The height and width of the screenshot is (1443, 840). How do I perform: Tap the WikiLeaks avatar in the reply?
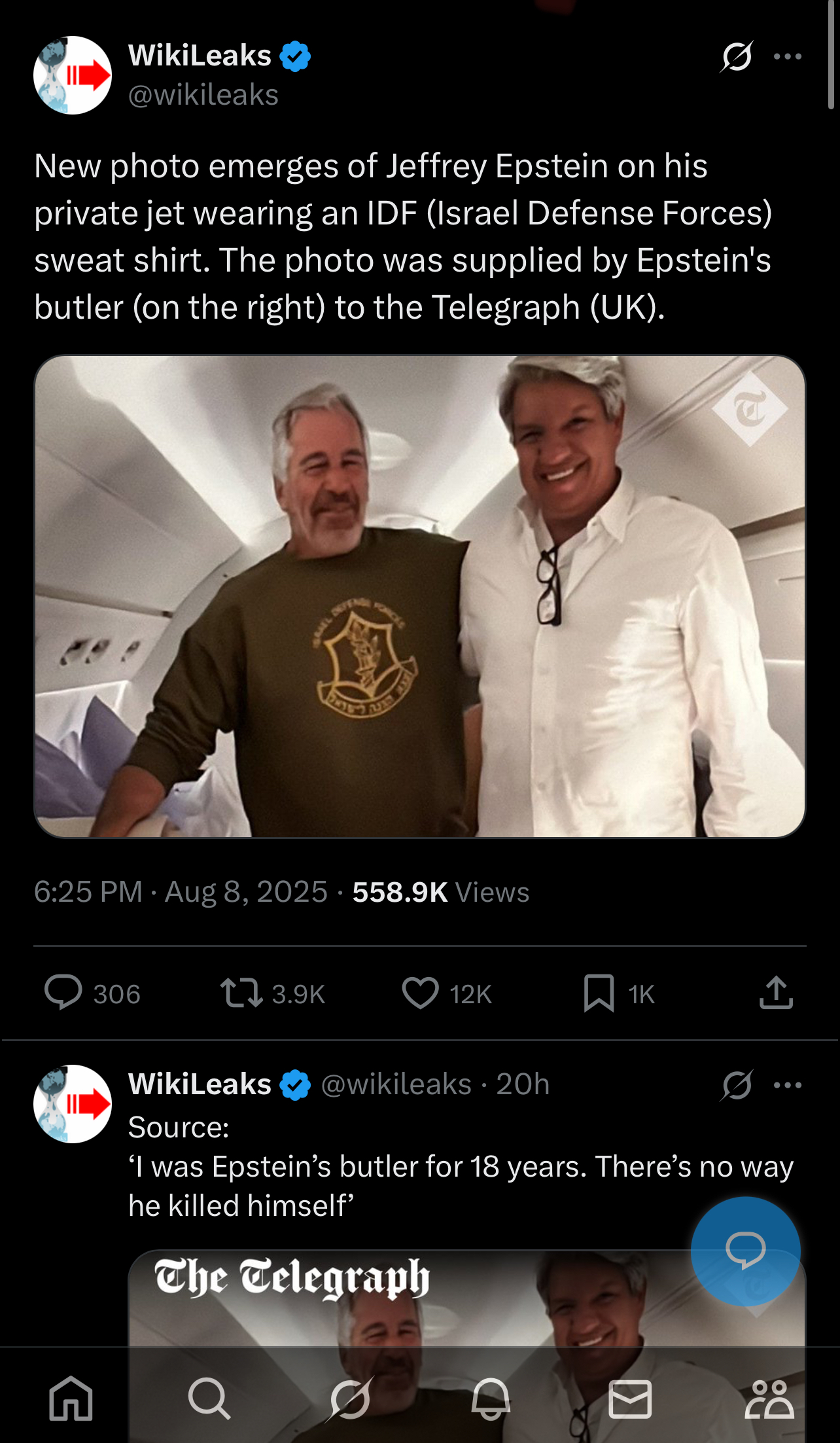73,1104
